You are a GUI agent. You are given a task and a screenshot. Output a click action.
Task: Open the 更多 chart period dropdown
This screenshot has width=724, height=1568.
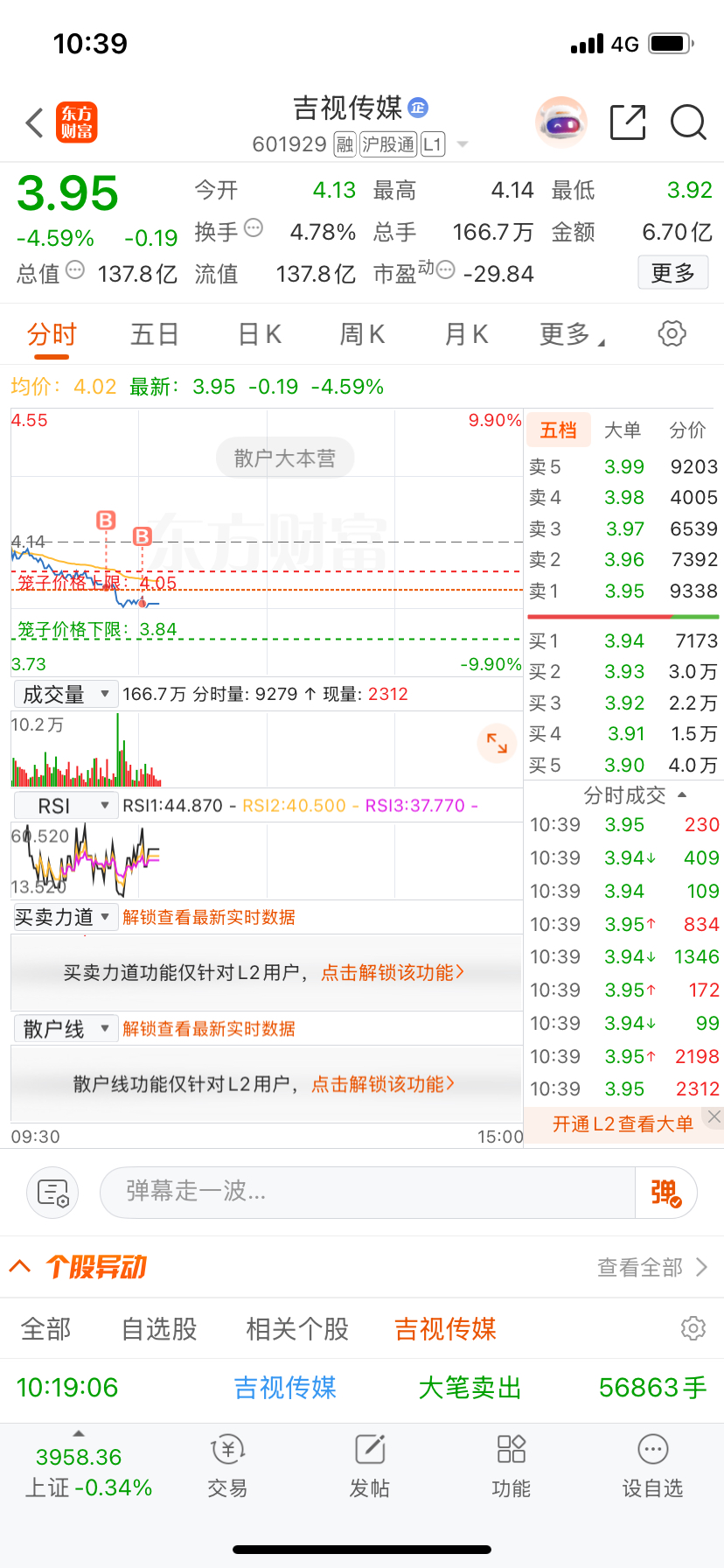click(x=573, y=334)
